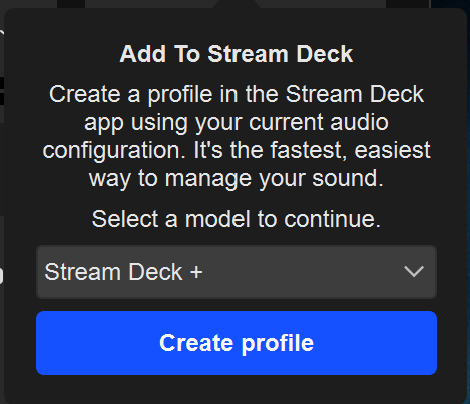Click the partially hidden white icon beside the dropdown
The height and width of the screenshot is (404, 470).
pyautogui.click(x=1, y=275)
